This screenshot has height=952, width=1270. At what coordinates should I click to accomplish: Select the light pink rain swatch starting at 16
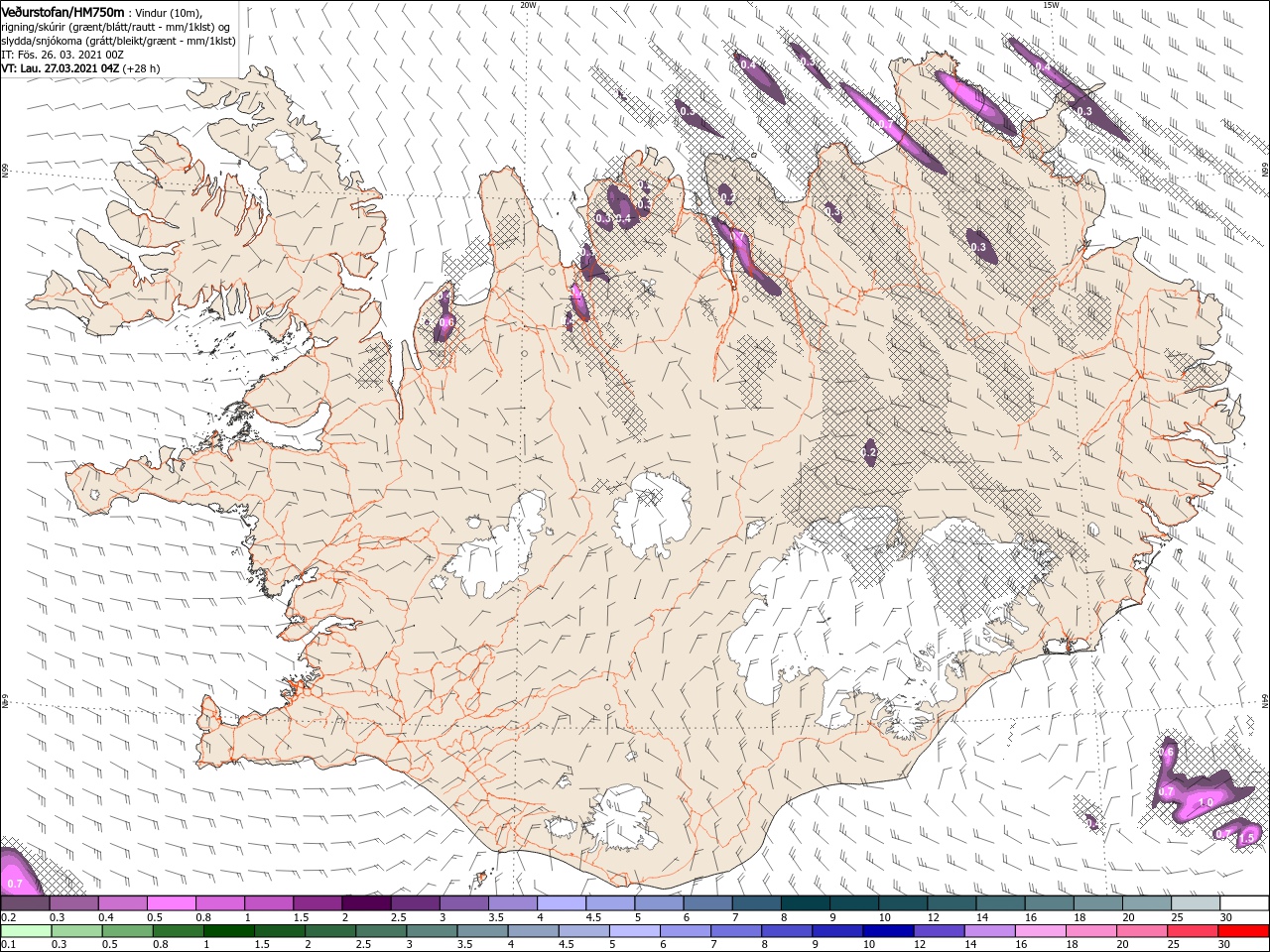tap(1041, 931)
